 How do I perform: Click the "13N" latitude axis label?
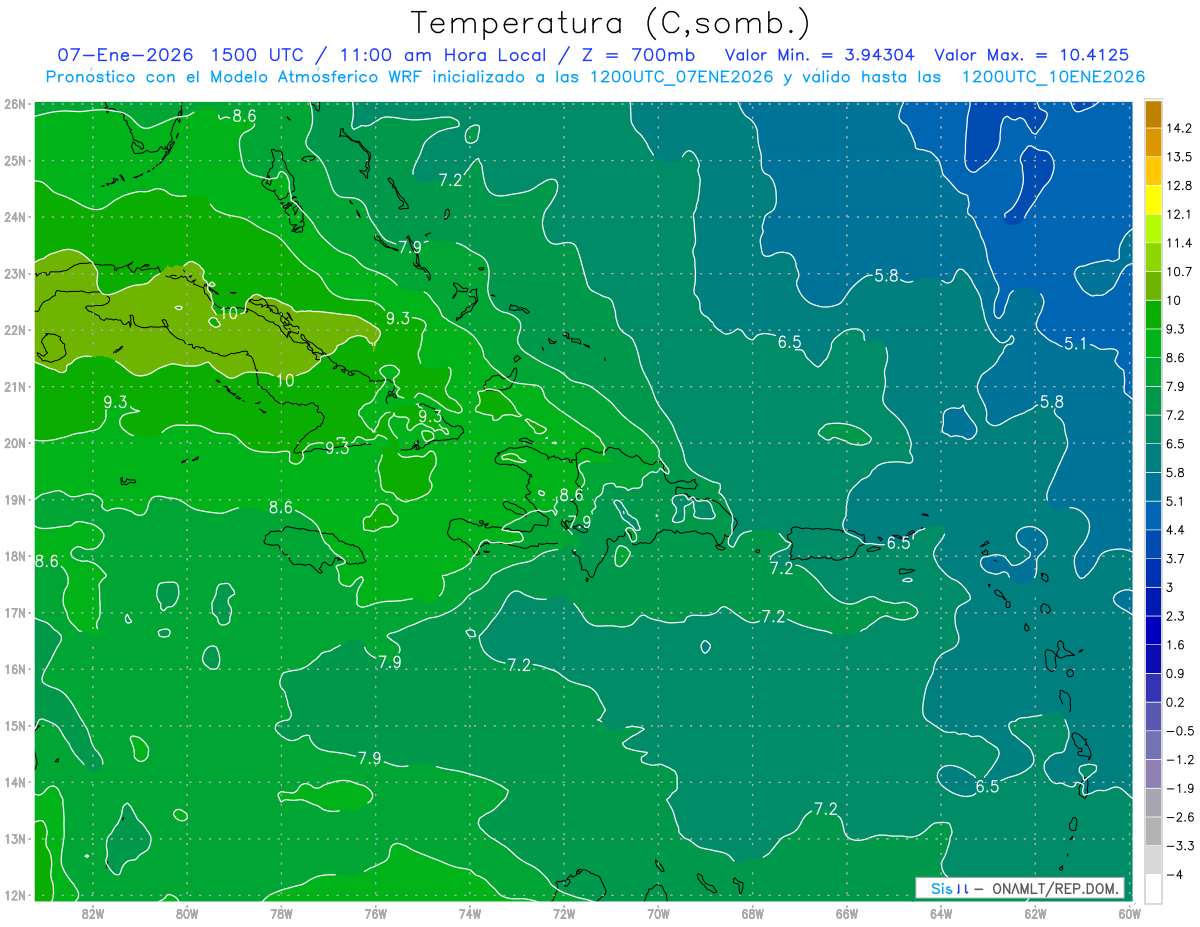(14, 838)
